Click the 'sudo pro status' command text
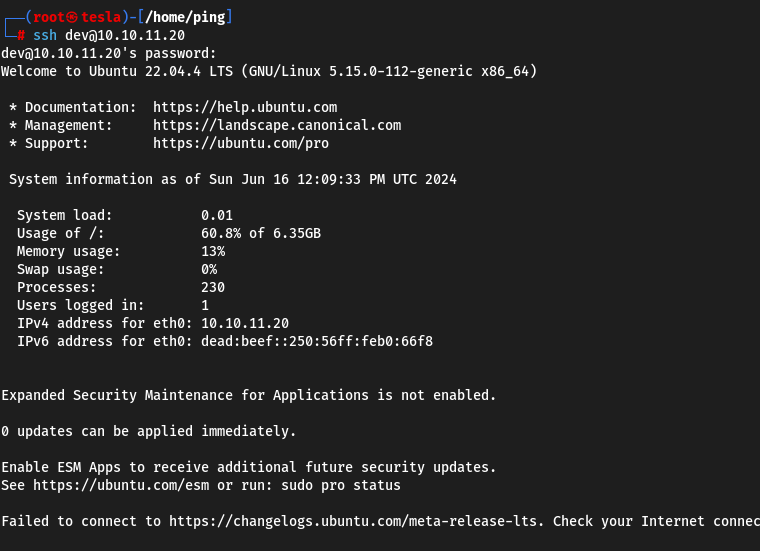 (341, 485)
